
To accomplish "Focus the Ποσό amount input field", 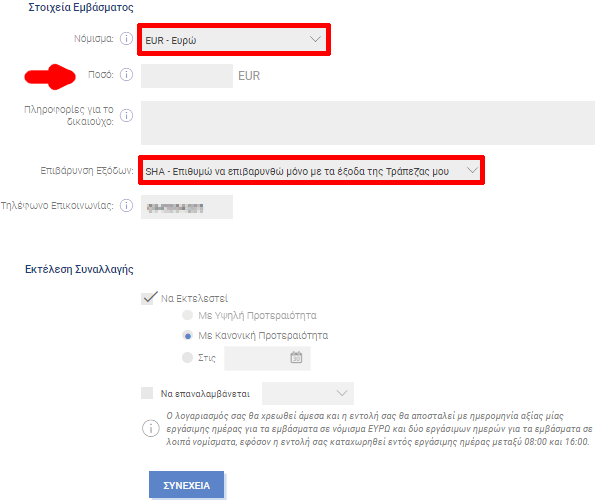I will (x=187, y=76).
